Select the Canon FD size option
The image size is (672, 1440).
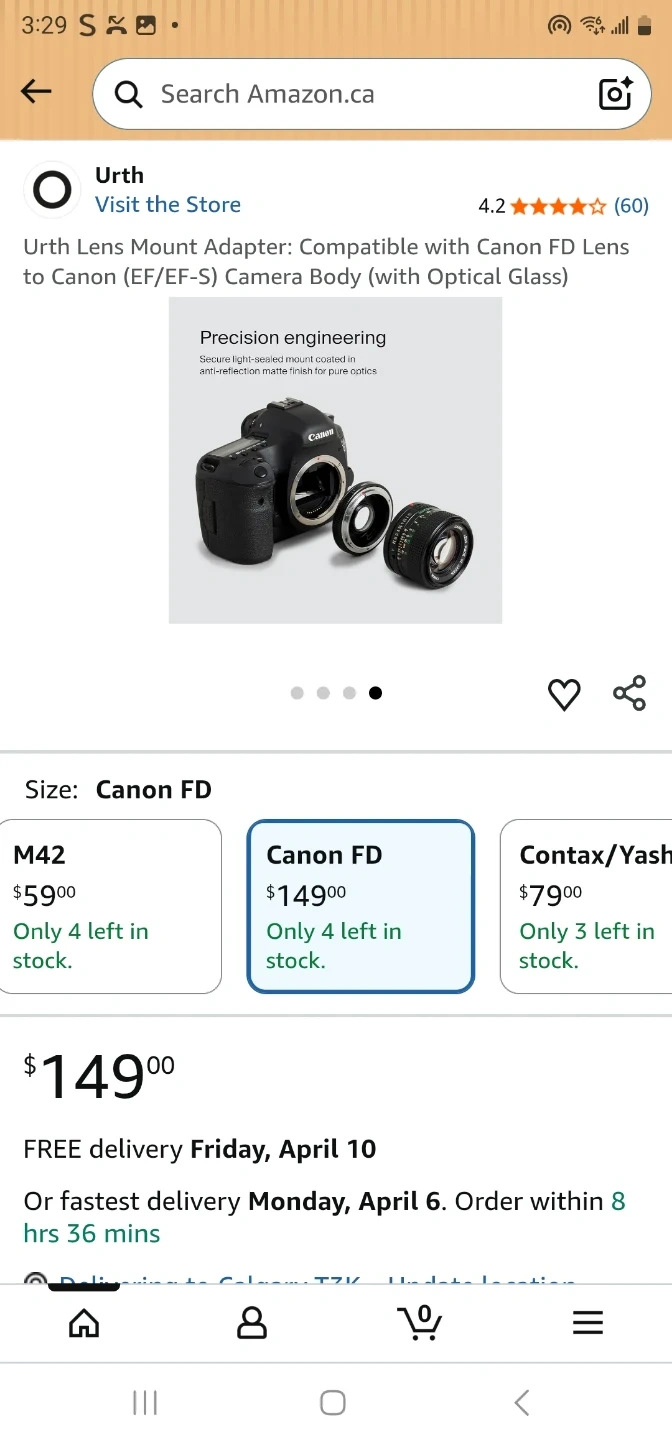click(x=360, y=906)
